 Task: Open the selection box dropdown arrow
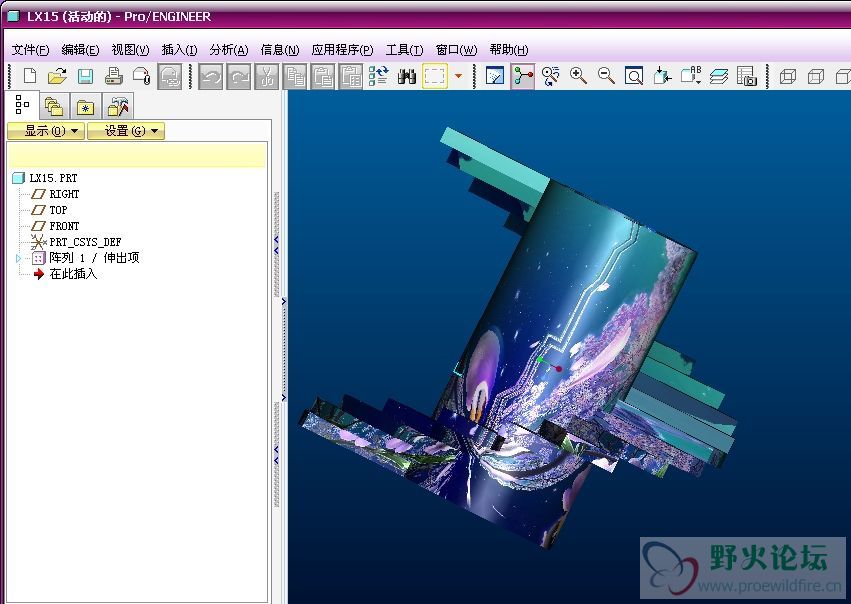point(459,76)
